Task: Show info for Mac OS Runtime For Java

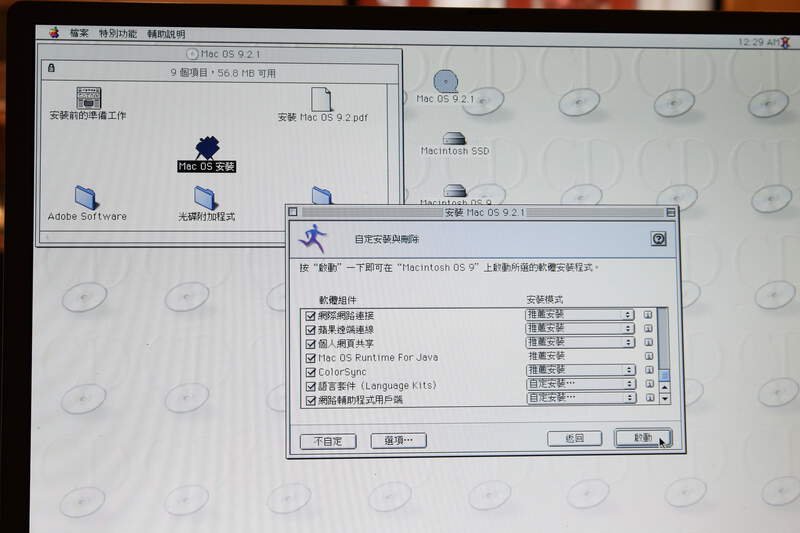Action: click(x=649, y=356)
